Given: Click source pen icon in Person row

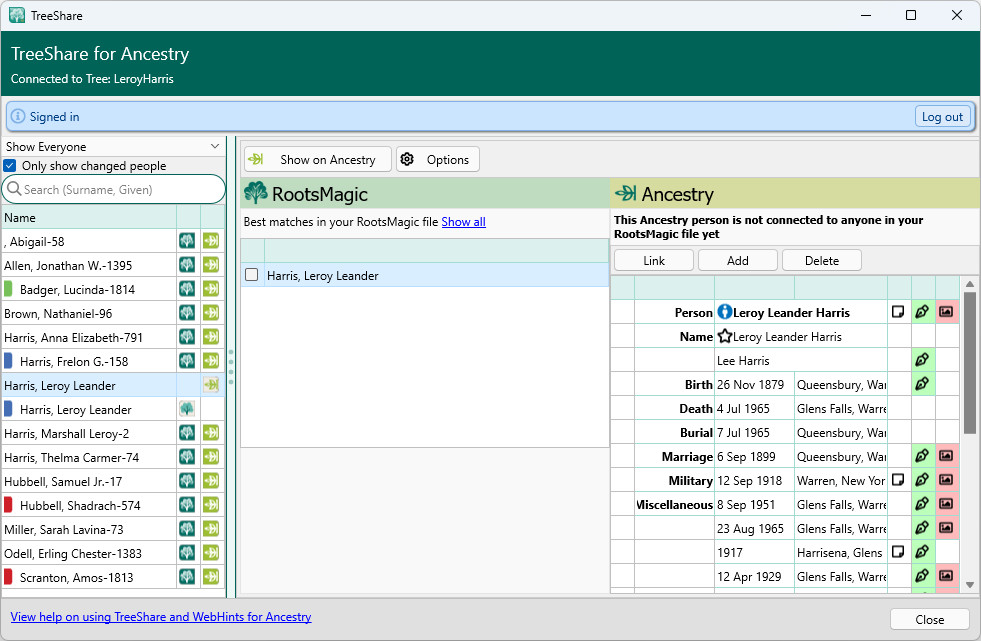Looking at the screenshot, I should point(922,311).
